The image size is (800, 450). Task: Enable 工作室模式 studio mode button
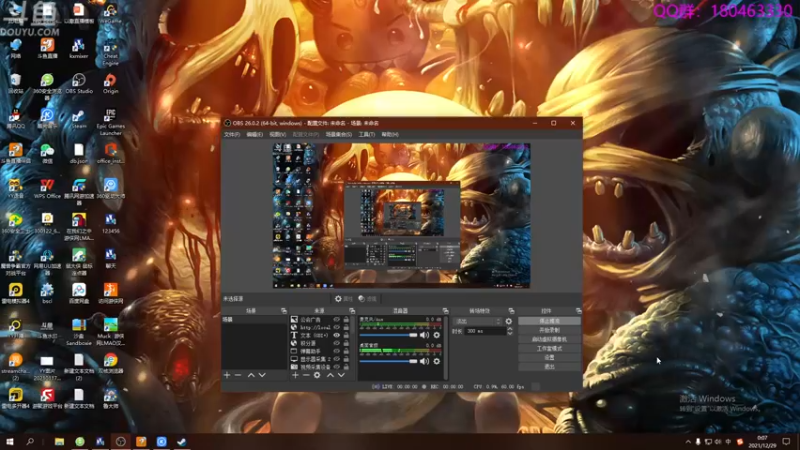pos(549,348)
